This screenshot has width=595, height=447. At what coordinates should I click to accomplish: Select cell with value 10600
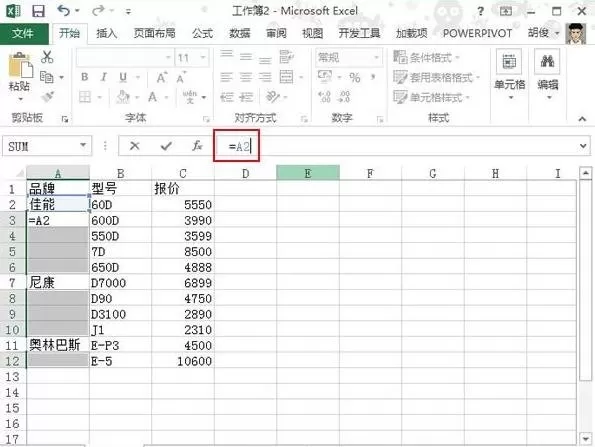pos(183,361)
